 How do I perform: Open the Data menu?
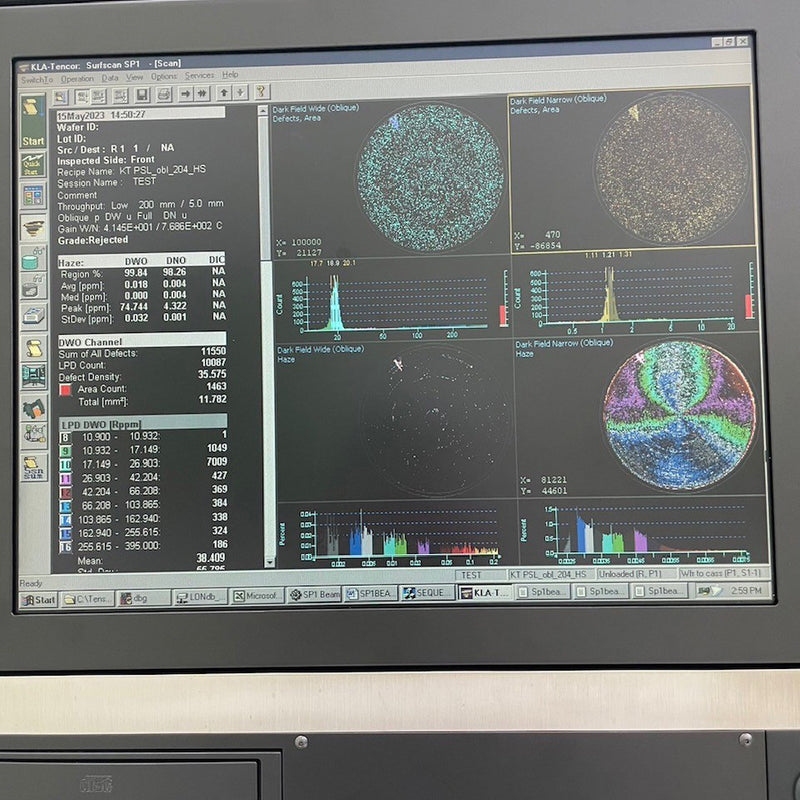pos(110,78)
